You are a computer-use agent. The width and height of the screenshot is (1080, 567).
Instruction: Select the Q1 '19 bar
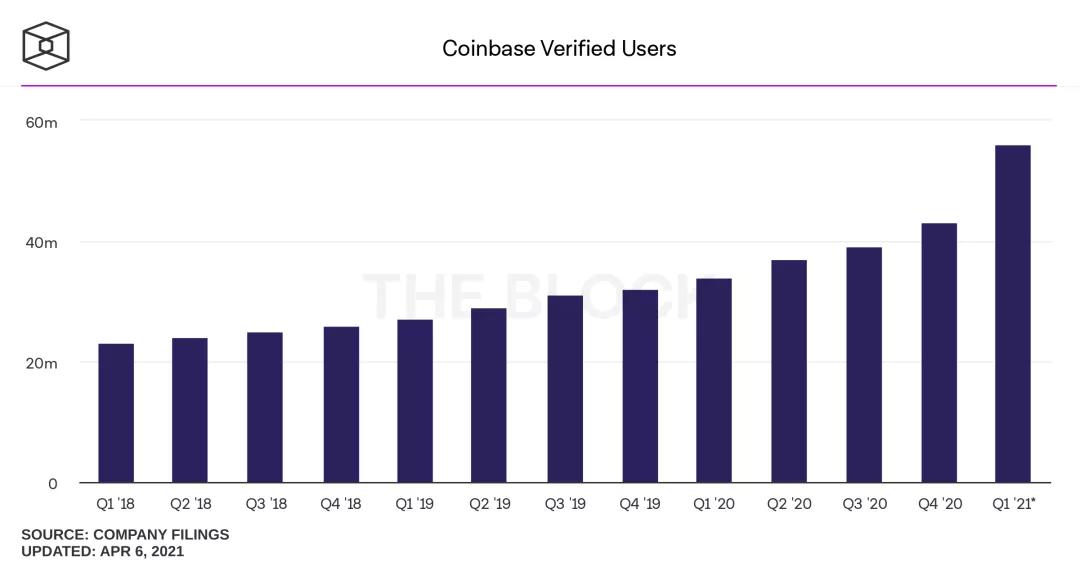(x=415, y=401)
